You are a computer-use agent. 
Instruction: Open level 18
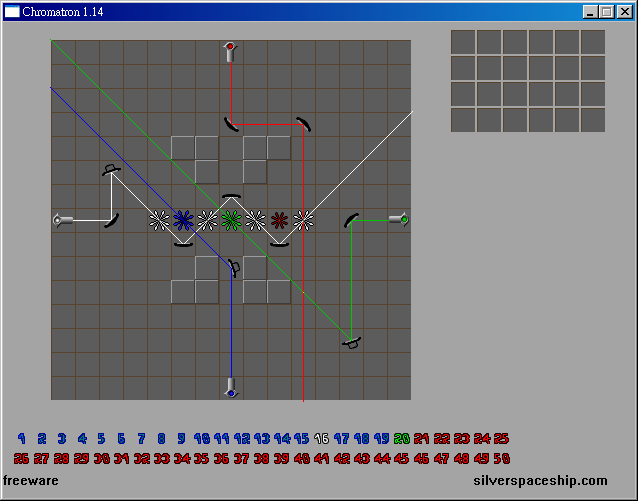tap(361, 438)
